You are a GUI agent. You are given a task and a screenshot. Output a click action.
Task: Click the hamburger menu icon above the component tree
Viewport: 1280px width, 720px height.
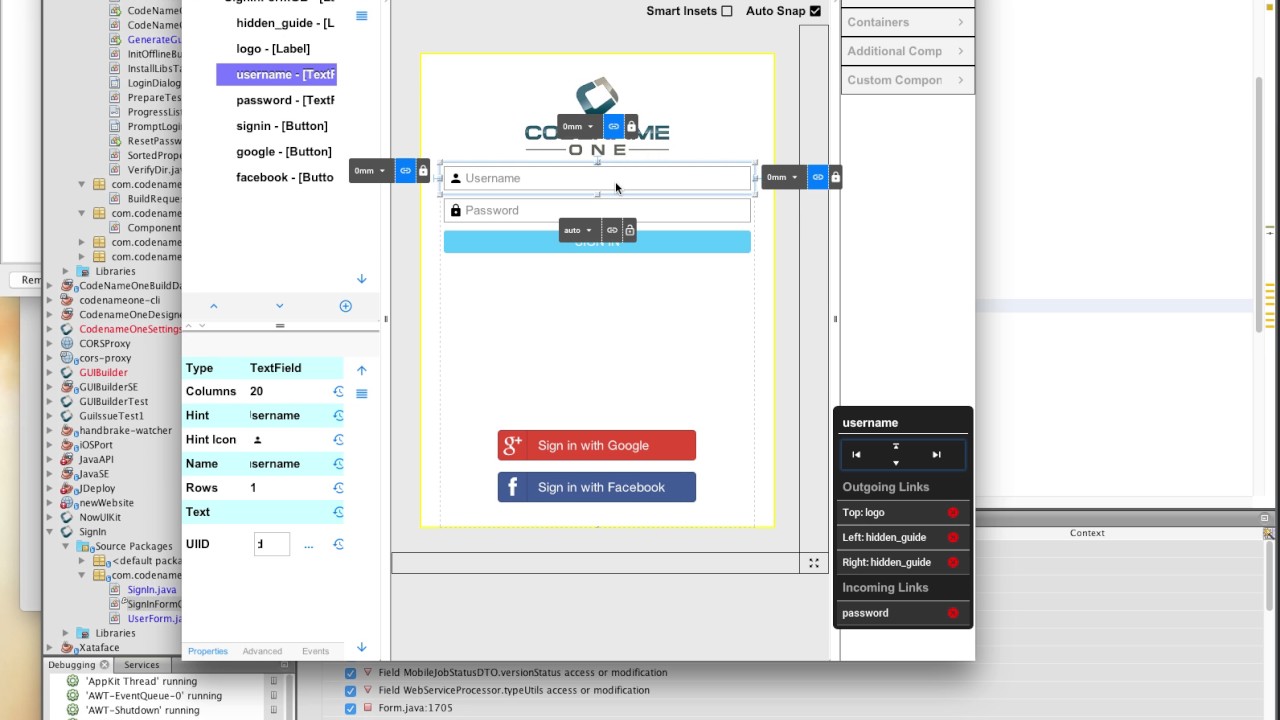(x=362, y=16)
